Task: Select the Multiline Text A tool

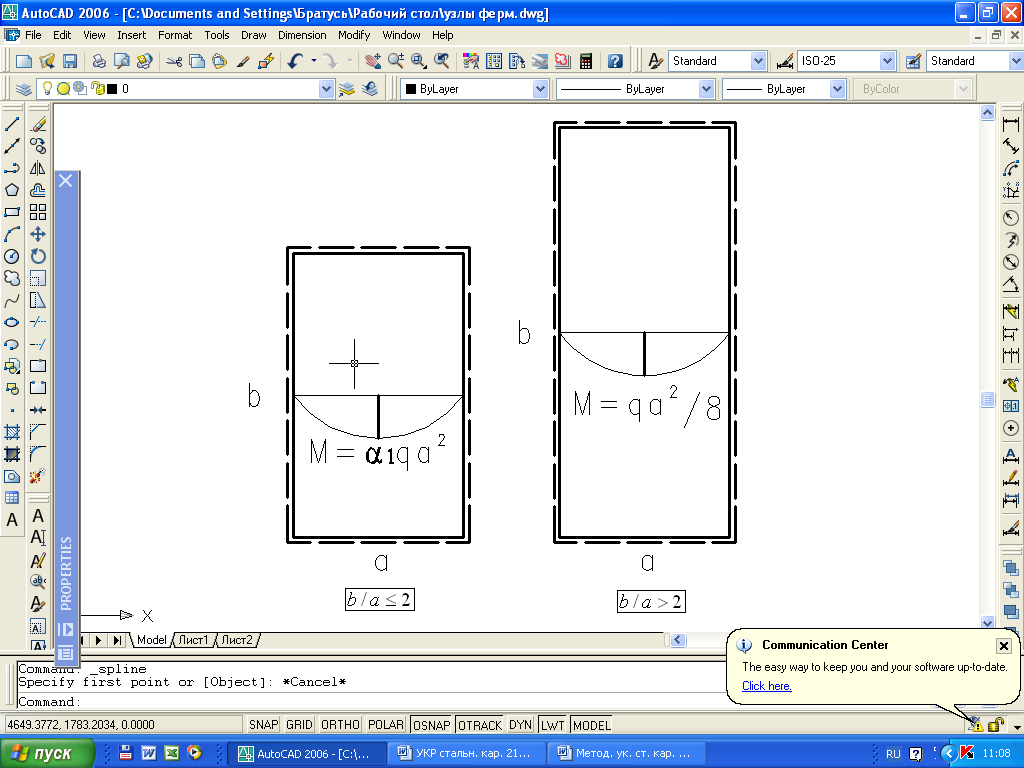Action: click(12, 520)
